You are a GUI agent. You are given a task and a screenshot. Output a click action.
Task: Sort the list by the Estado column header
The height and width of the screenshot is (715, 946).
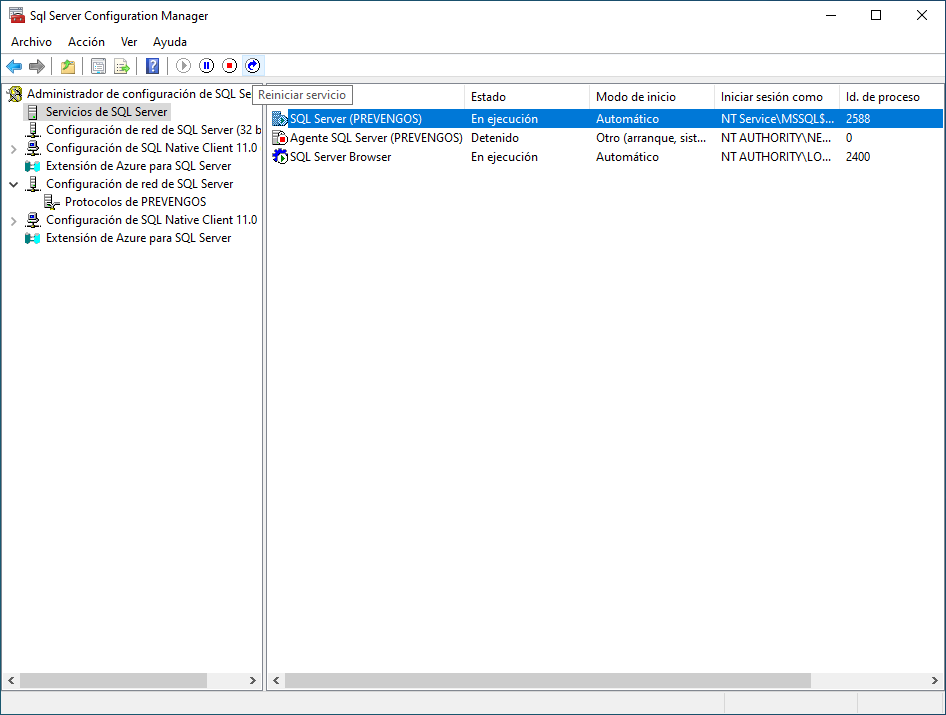coord(488,97)
